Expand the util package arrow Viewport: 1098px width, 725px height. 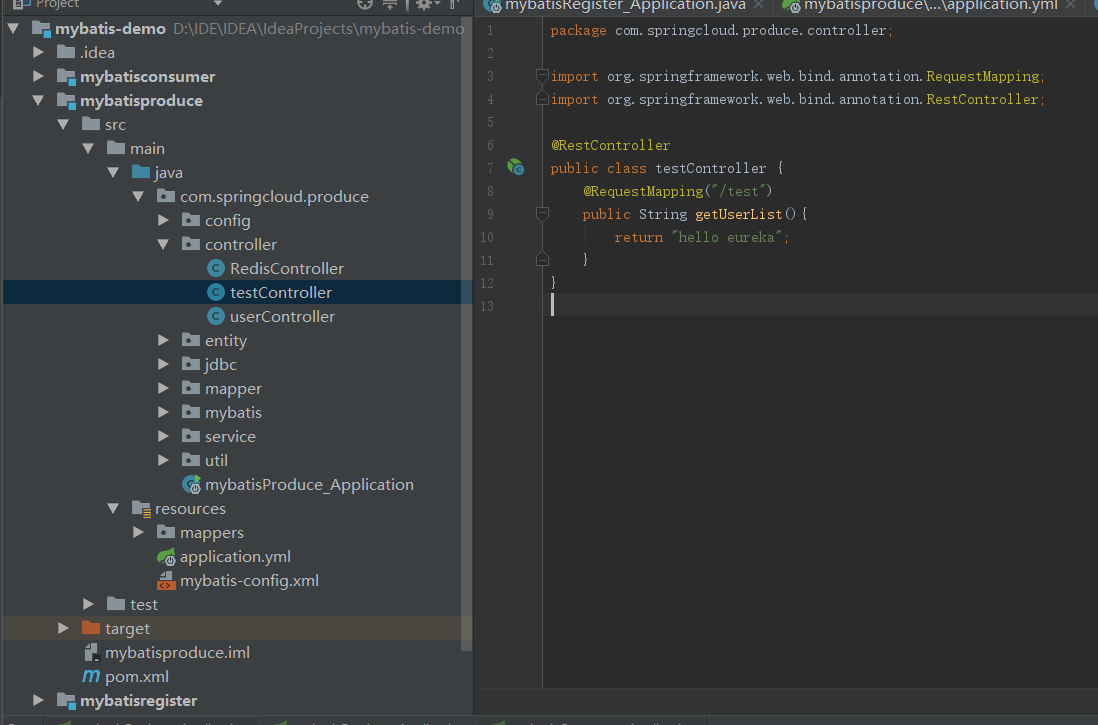(x=163, y=460)
